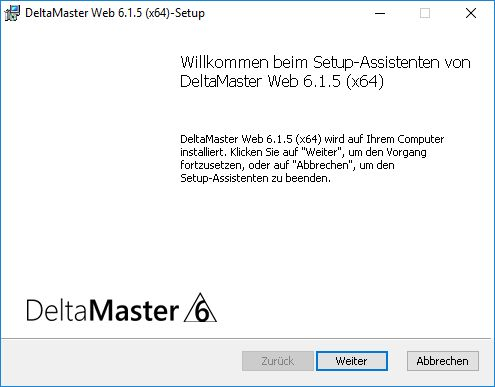The image size is (495, 387).
Task: Click the quoted word "Weiter" in the description
Action: (x=322, y=152)
